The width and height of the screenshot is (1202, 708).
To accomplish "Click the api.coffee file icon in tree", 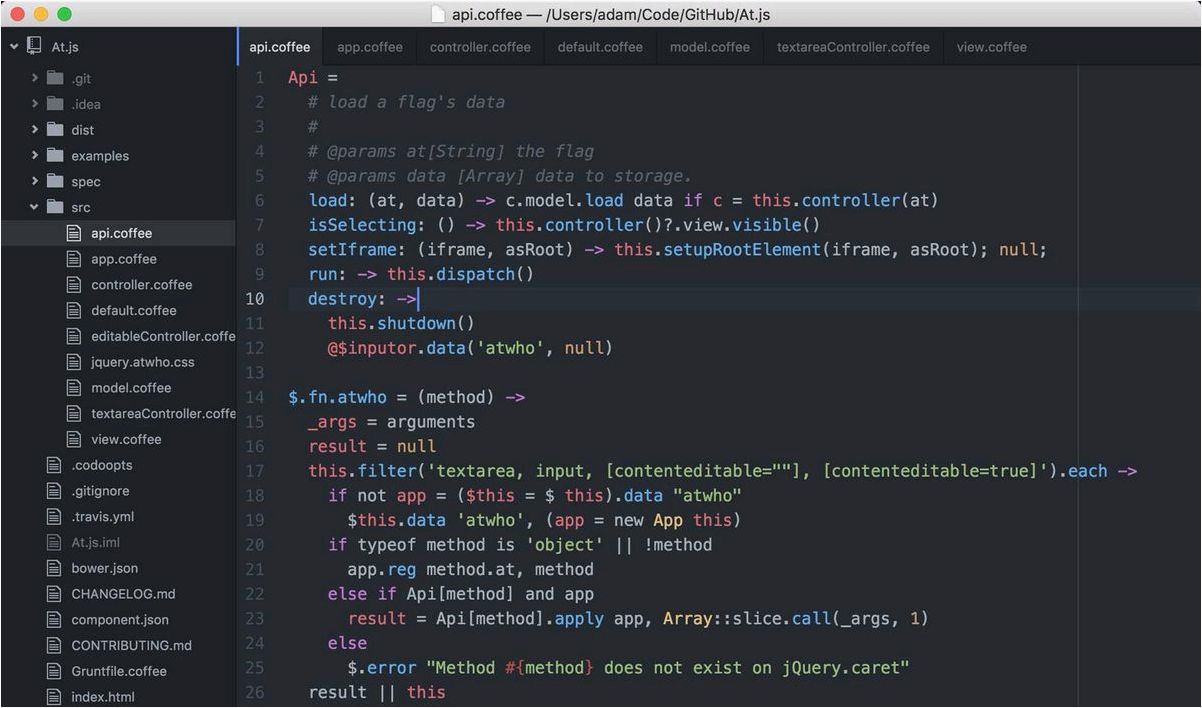I will 73,233.
